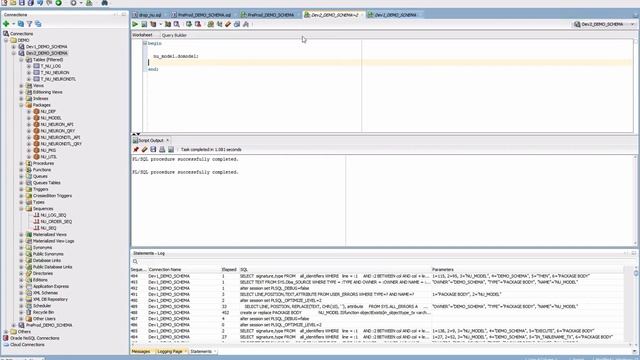Sort by the Elapsed column header
The image size is (640, 360).
point(229,270)
